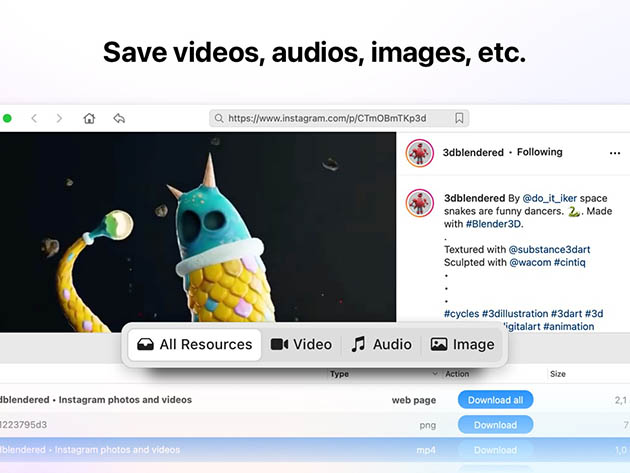Open the #3dillustration hashtag
630x473 pixels.
(515, 313)
